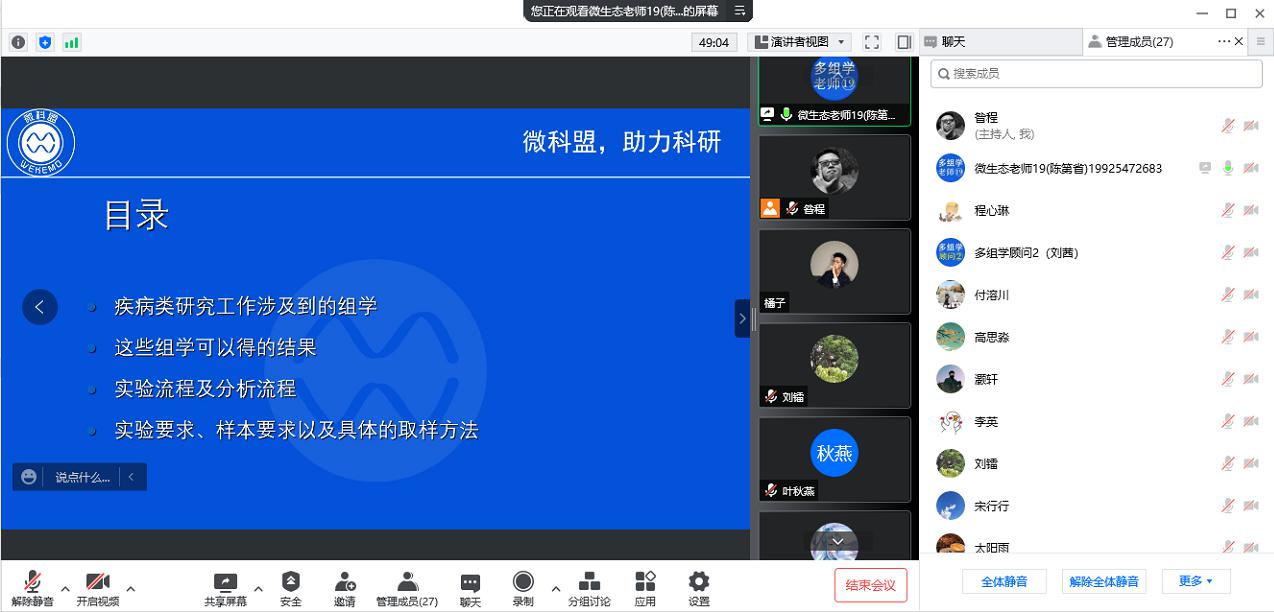The width and height of the screenshot is (1274, 612).
Task: Click the 结束会议 end meeting button
Action: (x=870, y=585)
